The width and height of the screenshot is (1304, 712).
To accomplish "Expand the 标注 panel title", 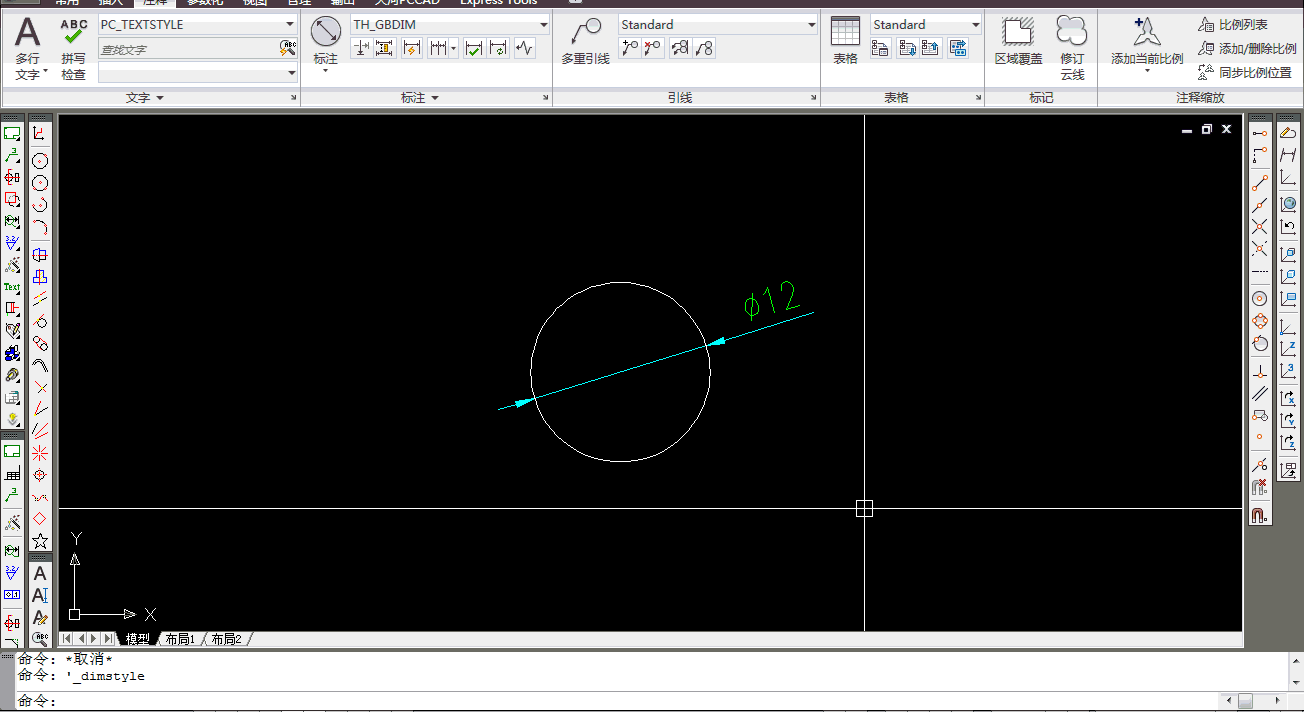I will 420,98.
